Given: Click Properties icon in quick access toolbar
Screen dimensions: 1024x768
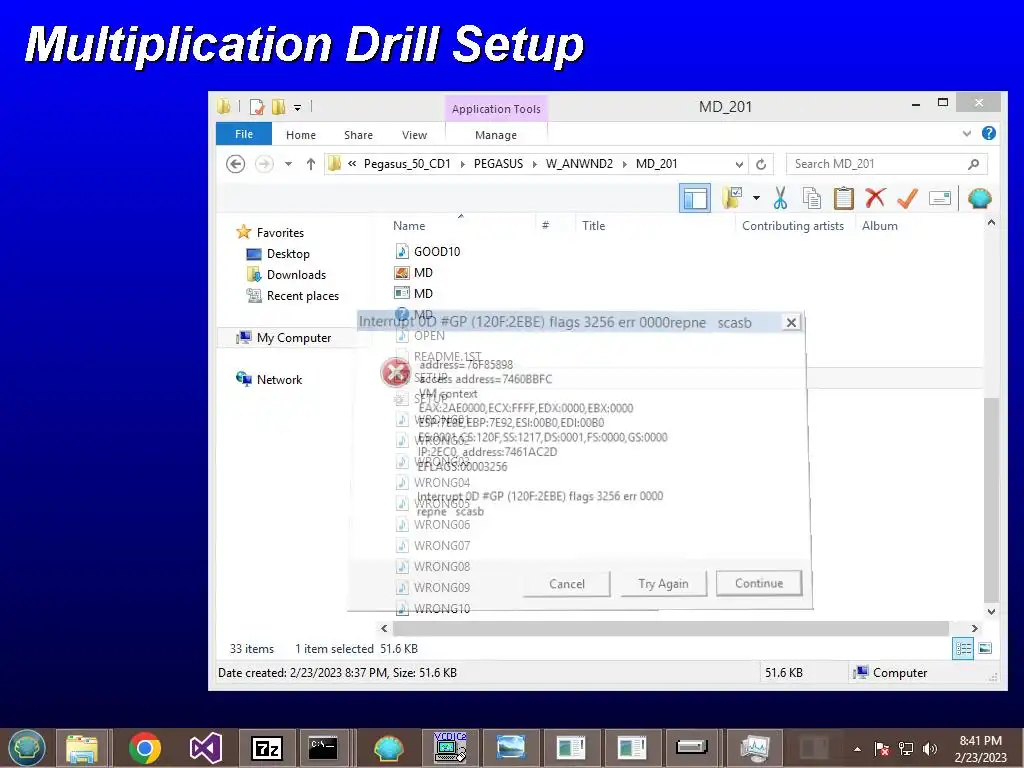Looking at the screenshot, I should click(257, 106).
